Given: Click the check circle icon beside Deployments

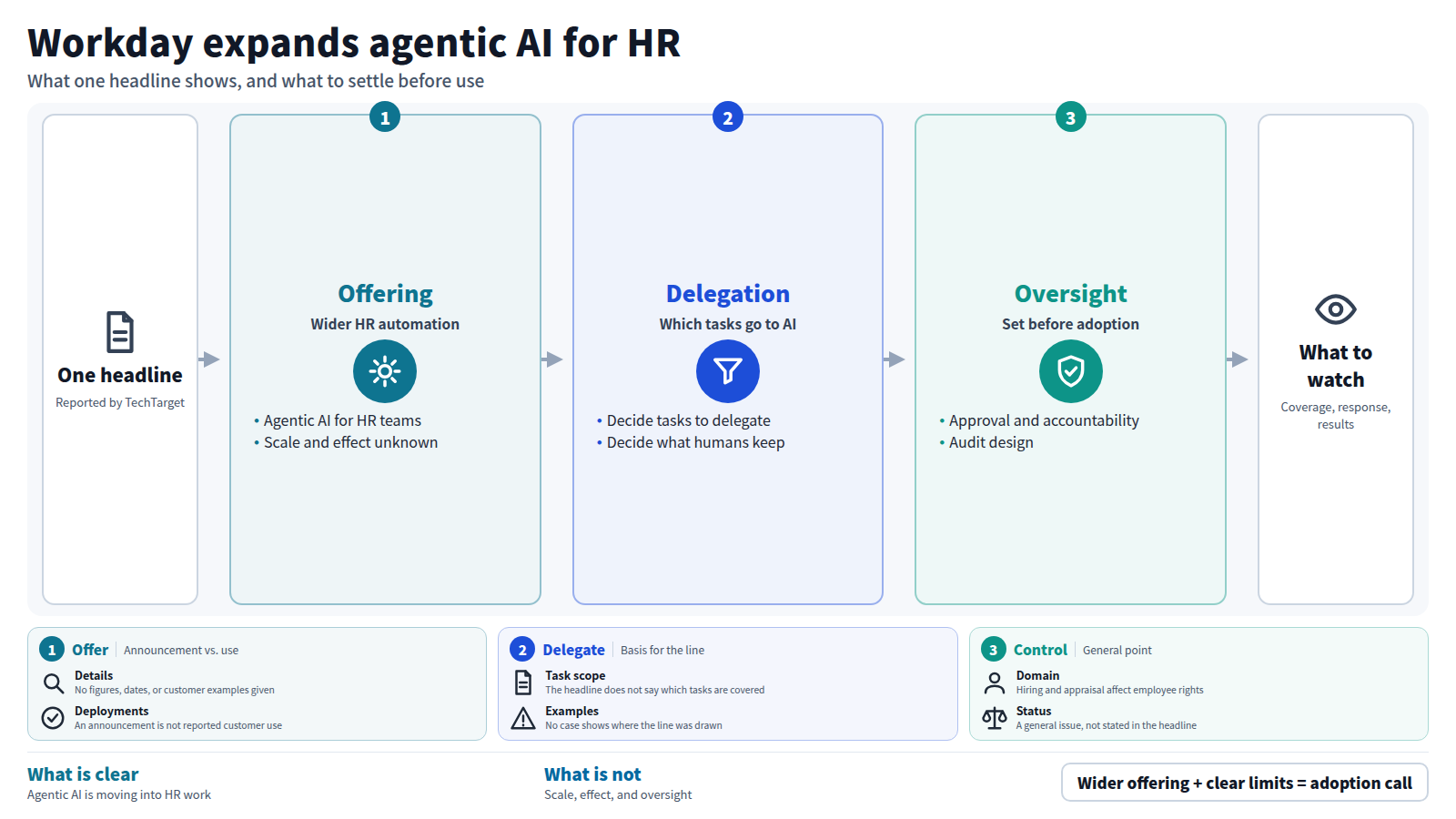Looking at the screenshot, I should click(x=54, y=718).
